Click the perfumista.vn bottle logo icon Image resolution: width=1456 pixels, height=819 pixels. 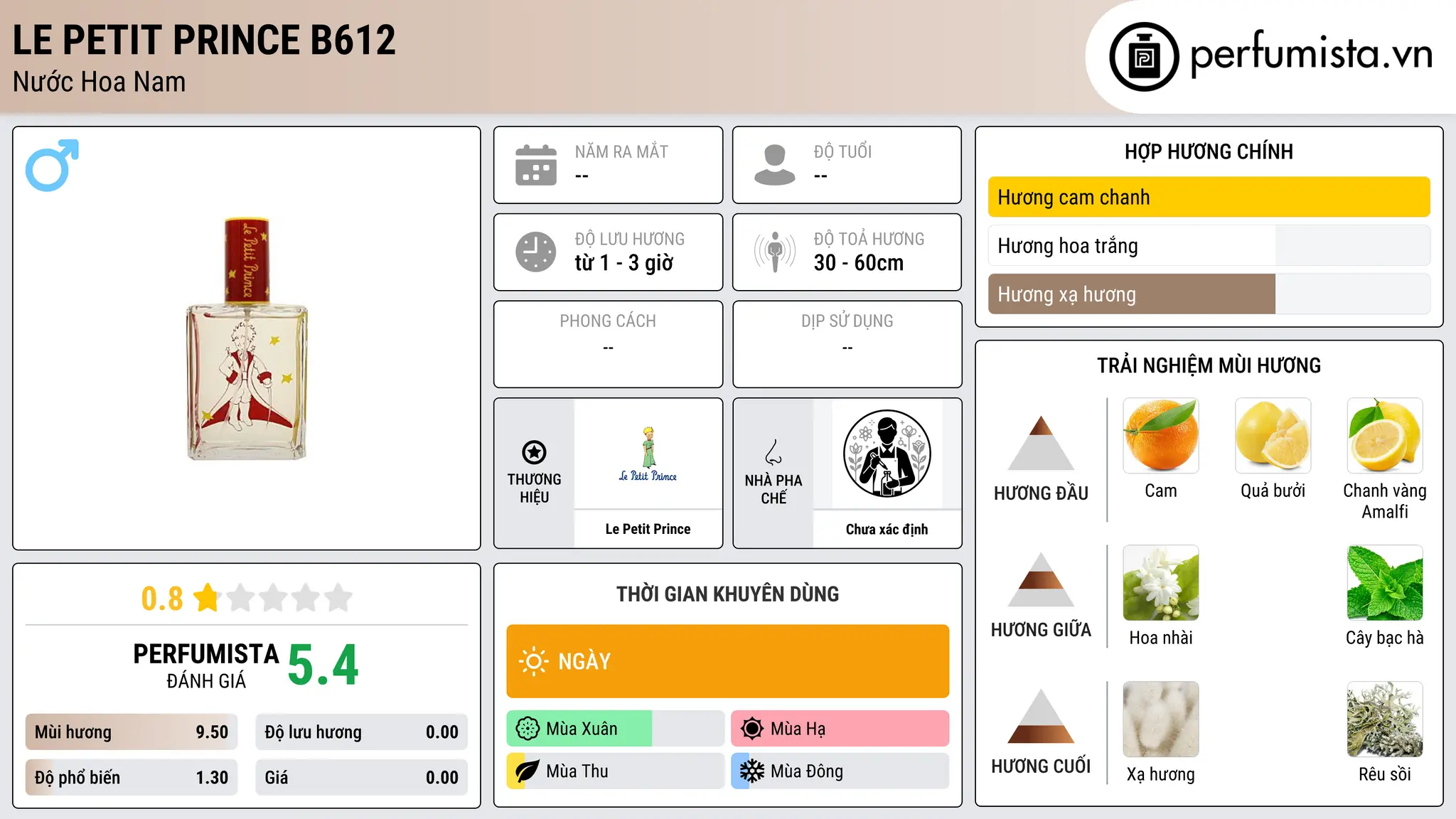1144,57
